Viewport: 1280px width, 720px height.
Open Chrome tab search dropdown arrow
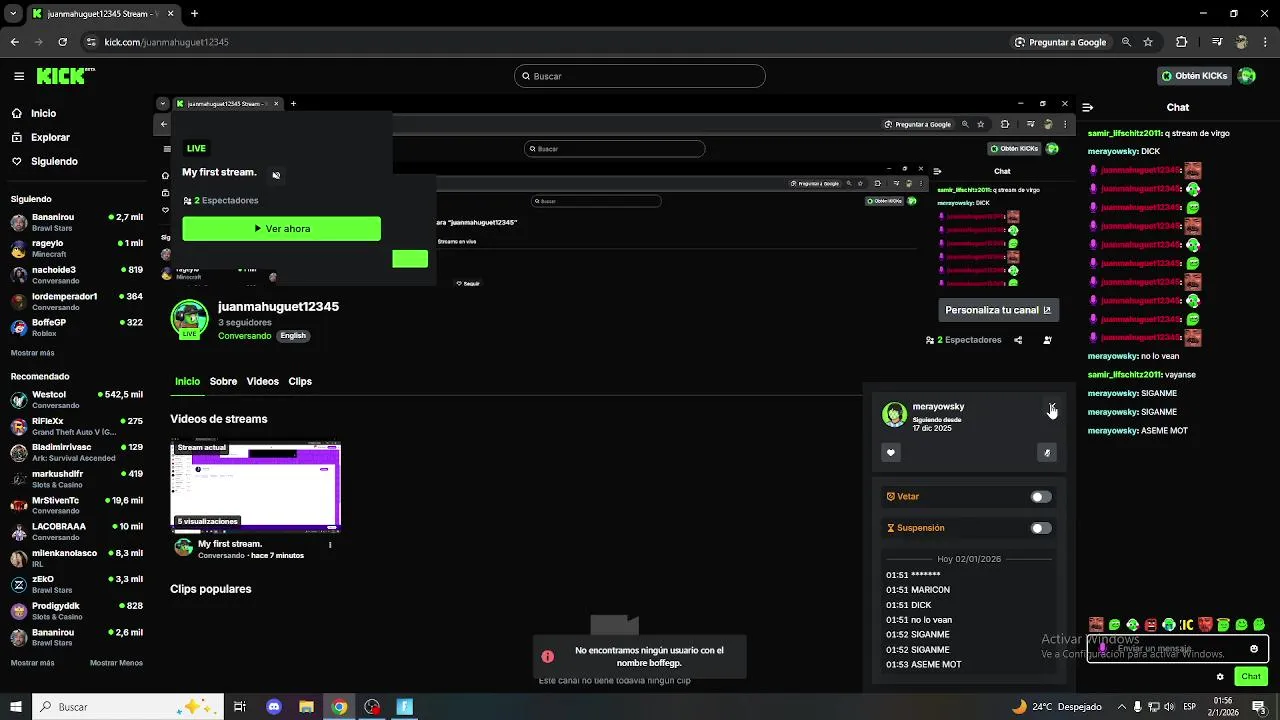13,14
